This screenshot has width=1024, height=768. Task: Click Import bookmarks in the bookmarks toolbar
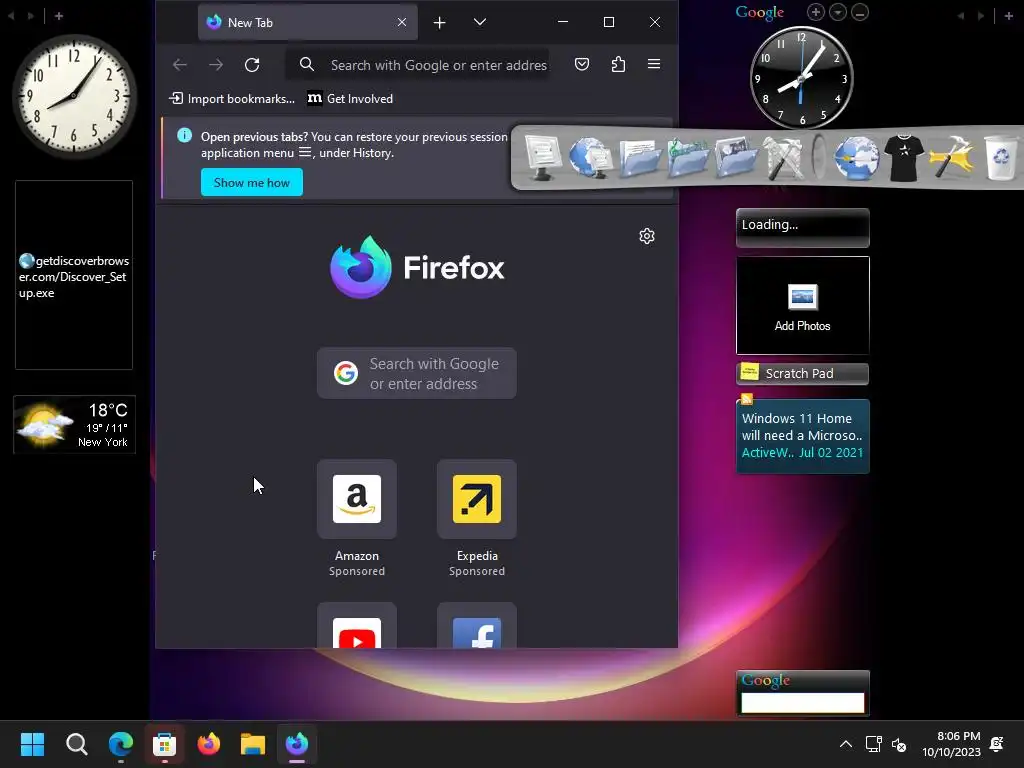(232, 99)
